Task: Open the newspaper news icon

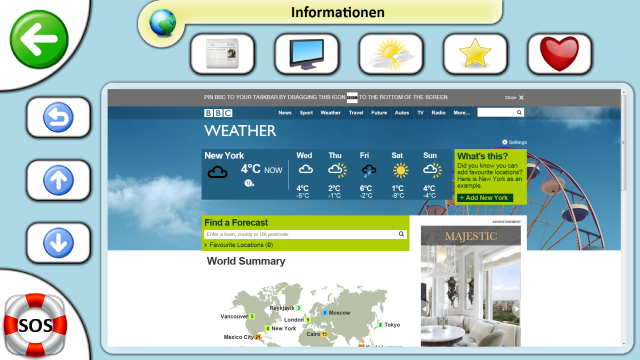Action: pos(222,54)
